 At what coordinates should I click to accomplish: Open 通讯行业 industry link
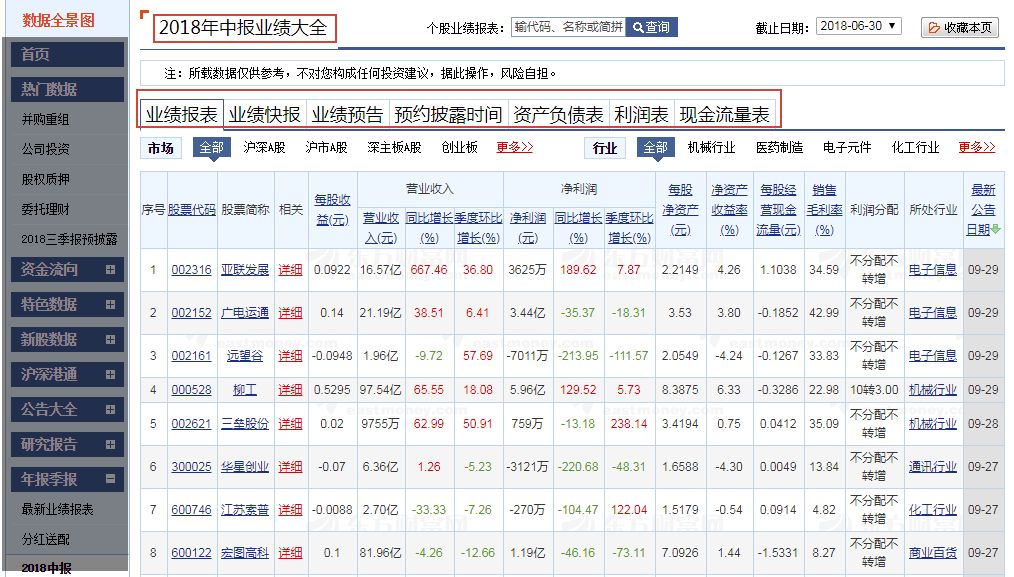pos(933,466)
